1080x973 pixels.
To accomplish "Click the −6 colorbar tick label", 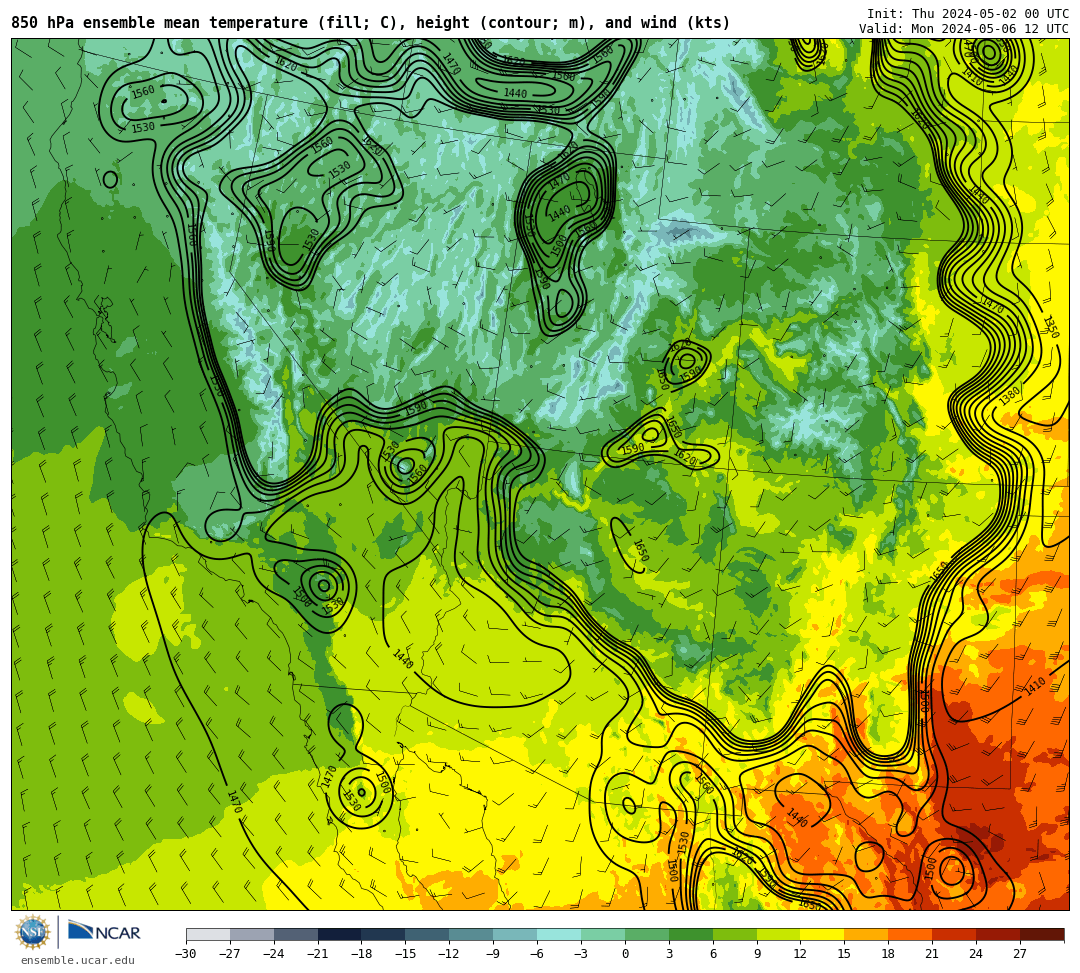I will coord(537,954).
